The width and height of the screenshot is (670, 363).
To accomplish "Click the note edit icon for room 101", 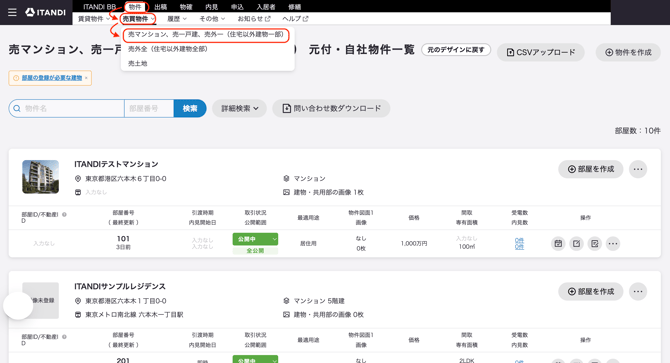I will point(594,243).
